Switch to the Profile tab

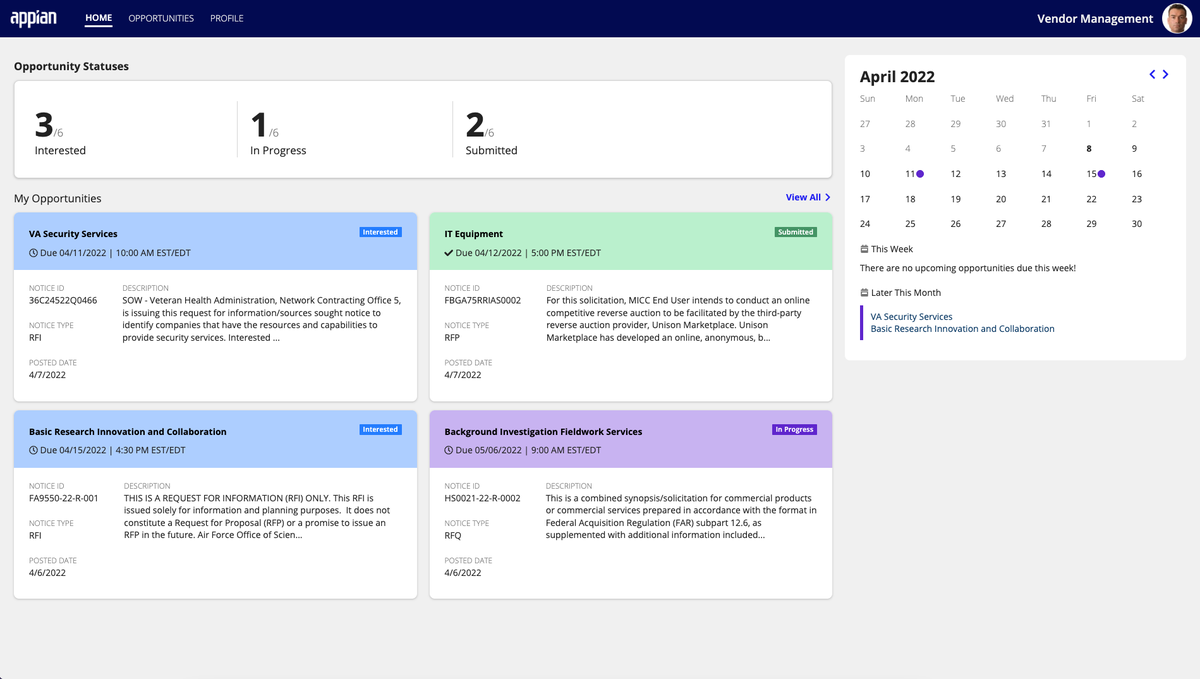[226, 18]
